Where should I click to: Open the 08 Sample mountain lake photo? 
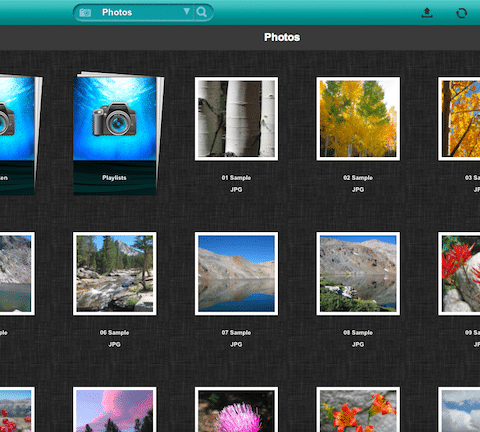pyautogui.click(x=358, y=274)
